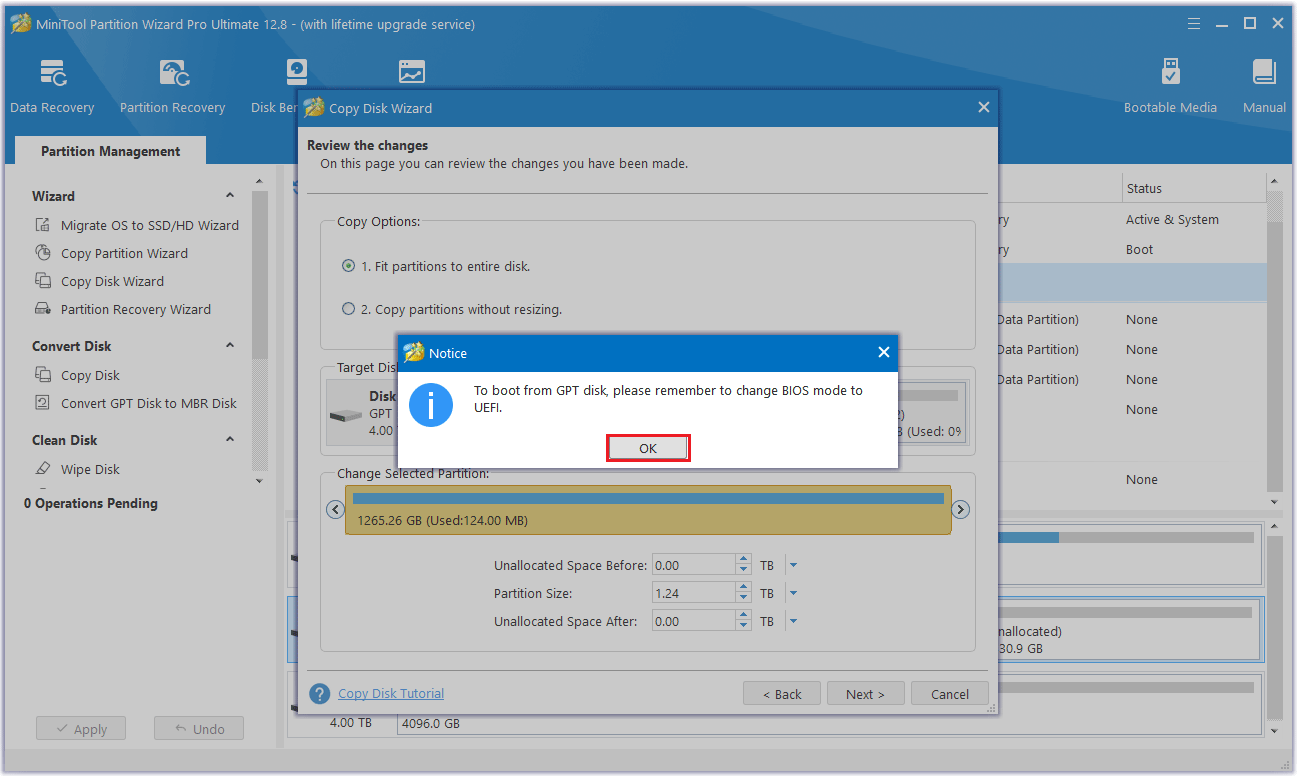
Task: Click Copy Disk Wizard title icon
Action: [314, 108]
